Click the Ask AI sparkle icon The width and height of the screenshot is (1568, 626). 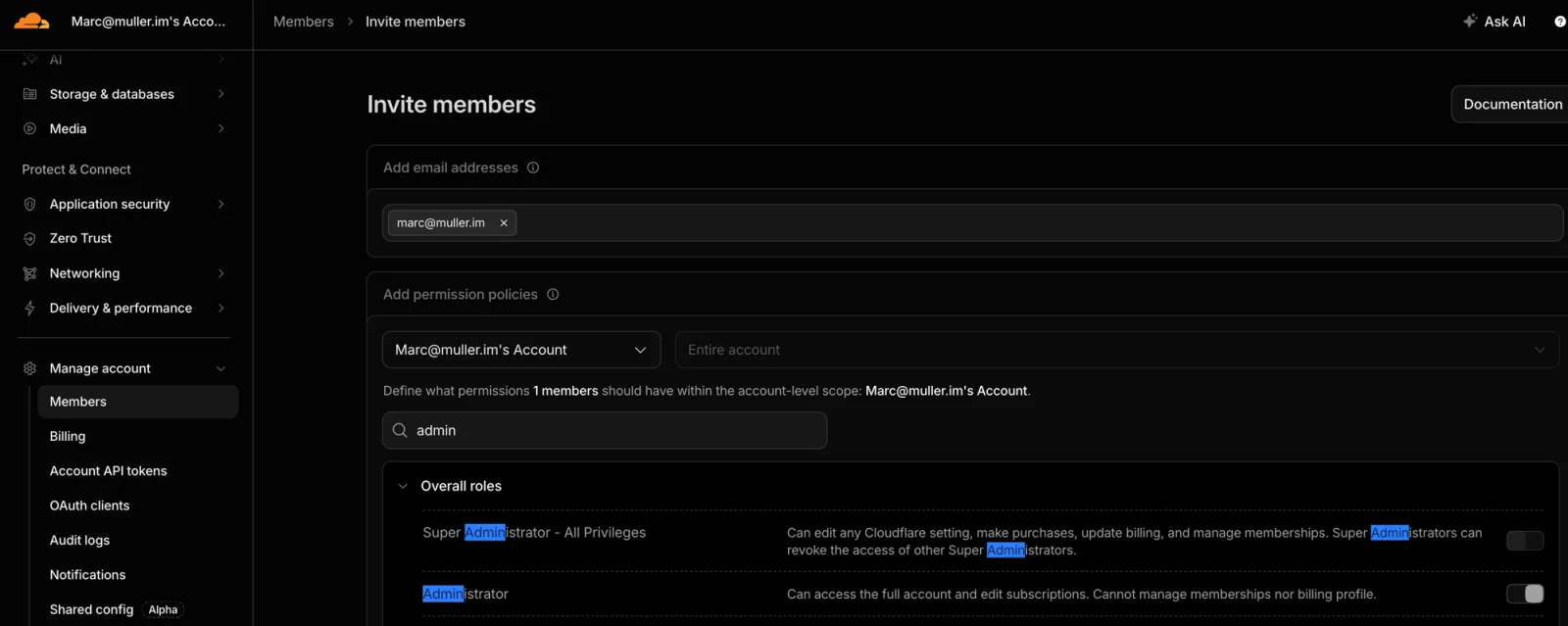tap(1470, 21)
